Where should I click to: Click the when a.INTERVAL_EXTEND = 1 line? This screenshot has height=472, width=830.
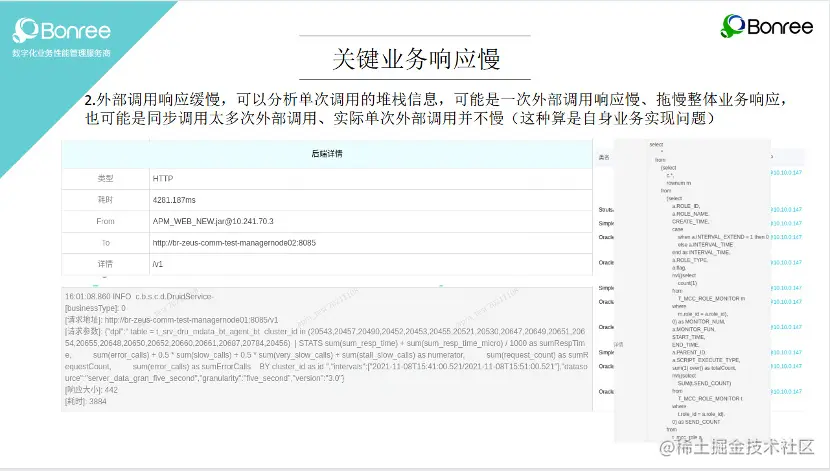[723, 237]
